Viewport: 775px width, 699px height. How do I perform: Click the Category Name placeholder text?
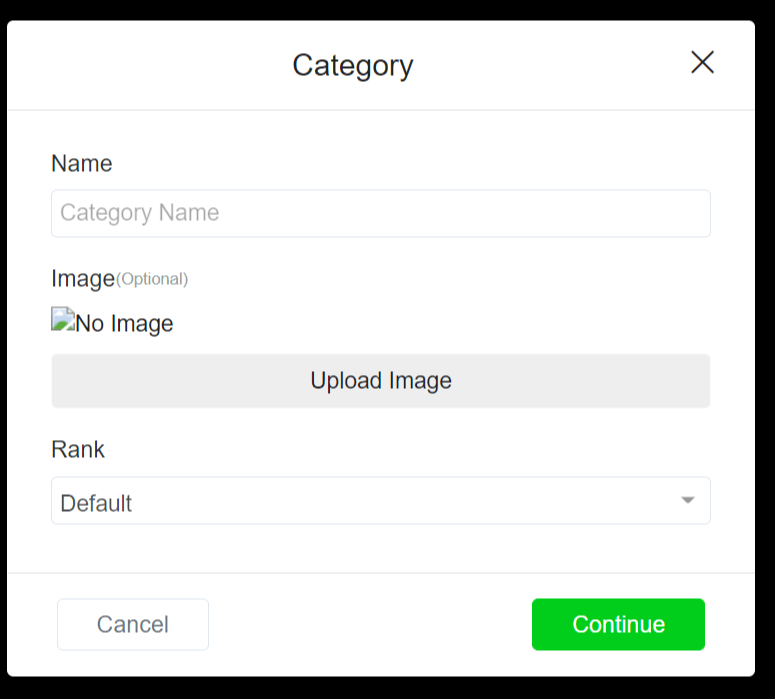click(x=139, y=213)
